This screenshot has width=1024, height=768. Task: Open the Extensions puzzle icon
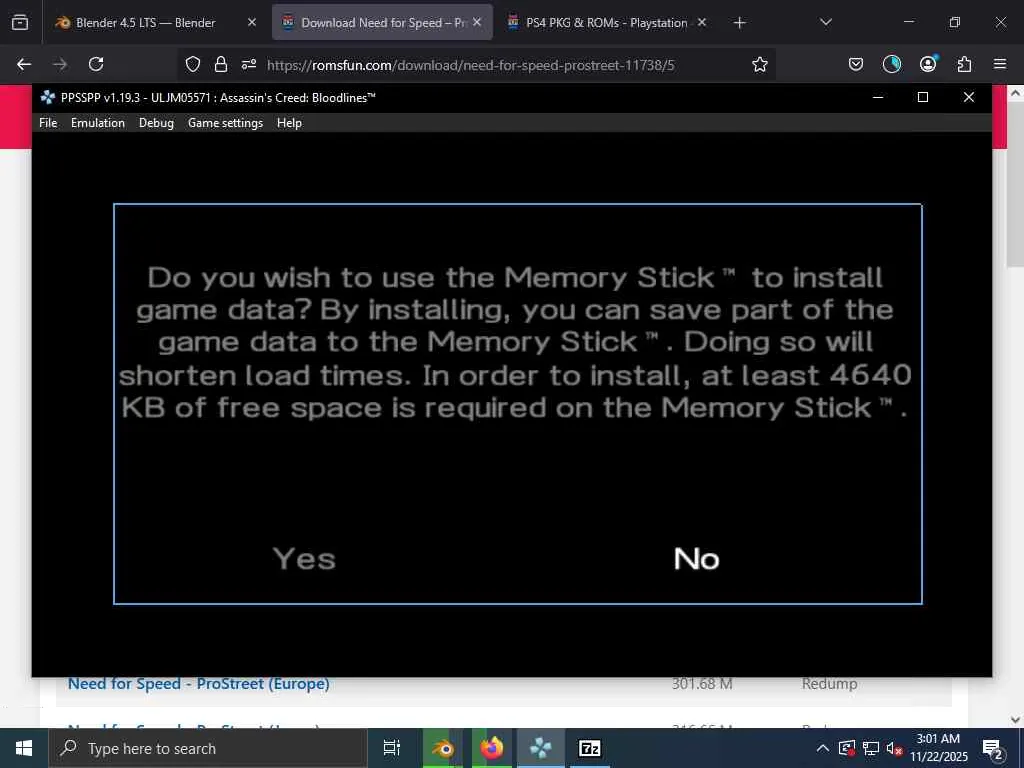point(964,64)
